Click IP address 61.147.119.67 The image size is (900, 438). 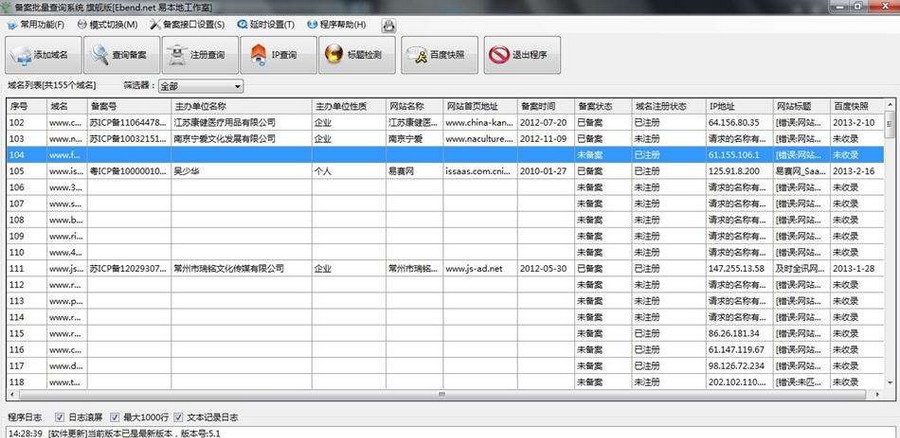point(736,350)
